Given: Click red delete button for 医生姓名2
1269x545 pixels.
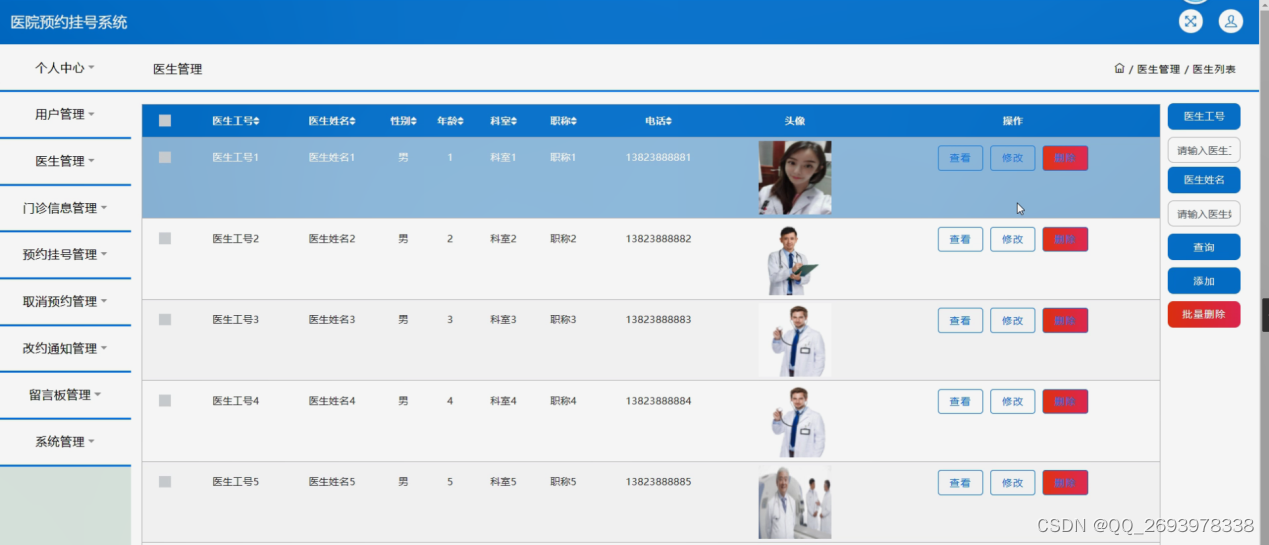Looking at the screenshot, I should pyautogui.click(x=1065, y=239).
